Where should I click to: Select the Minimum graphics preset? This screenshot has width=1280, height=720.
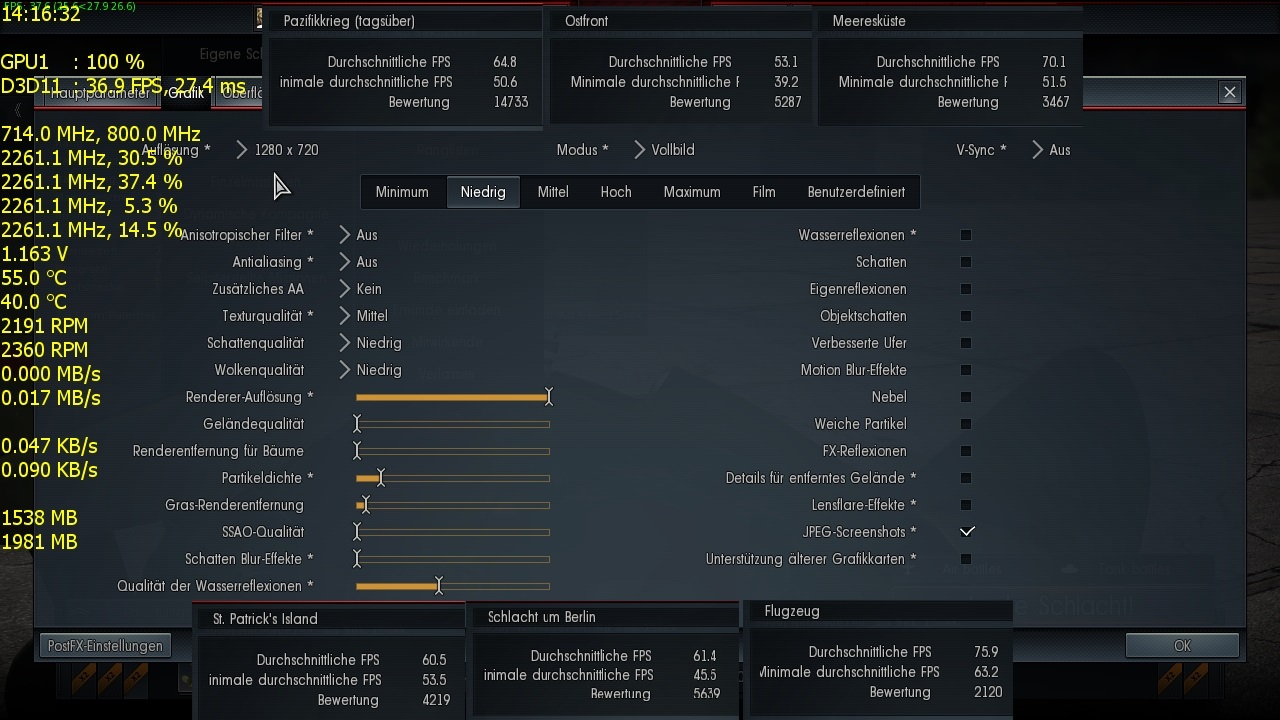(x=402, y=192)
